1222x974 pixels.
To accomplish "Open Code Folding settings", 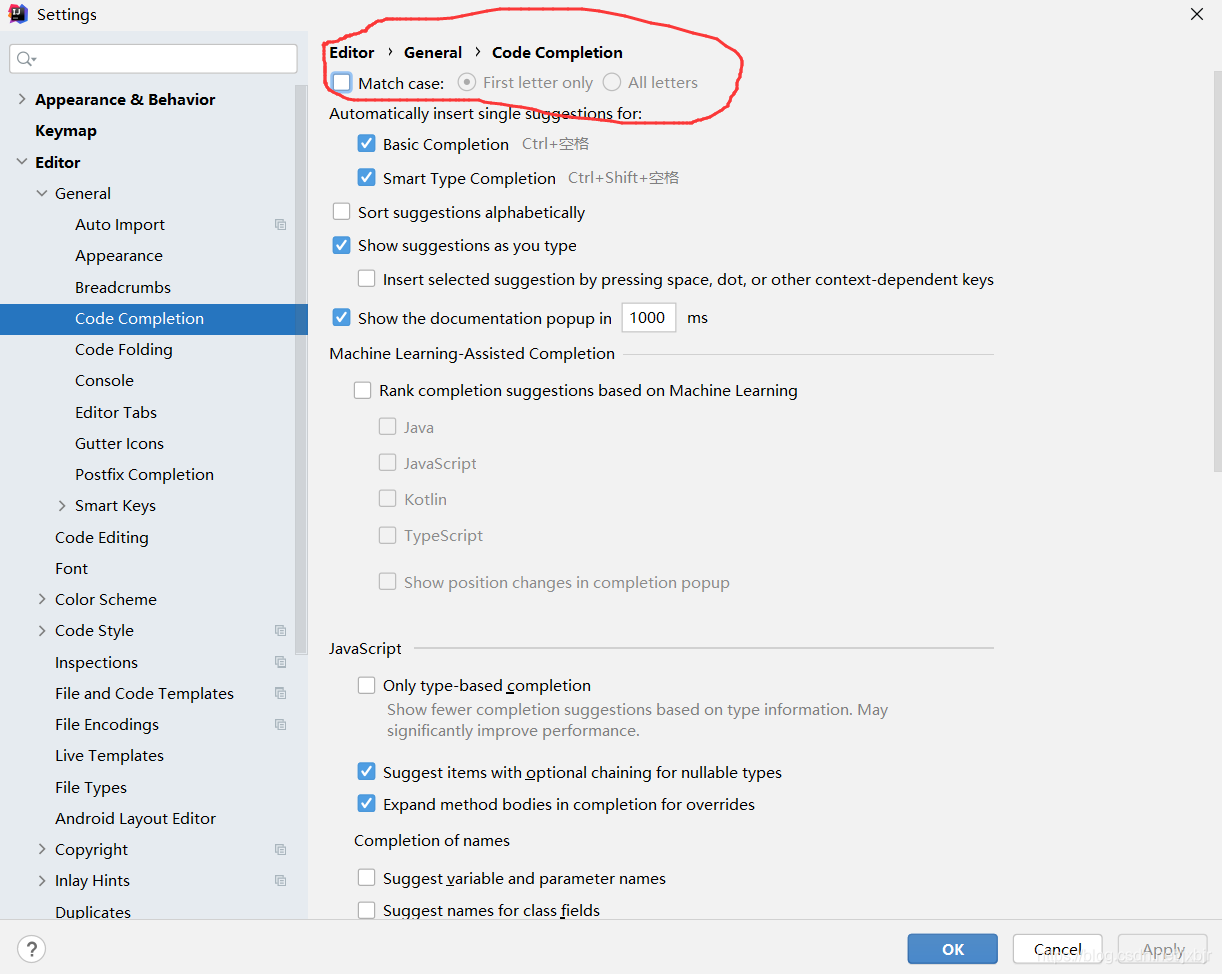I will (124, 350).
